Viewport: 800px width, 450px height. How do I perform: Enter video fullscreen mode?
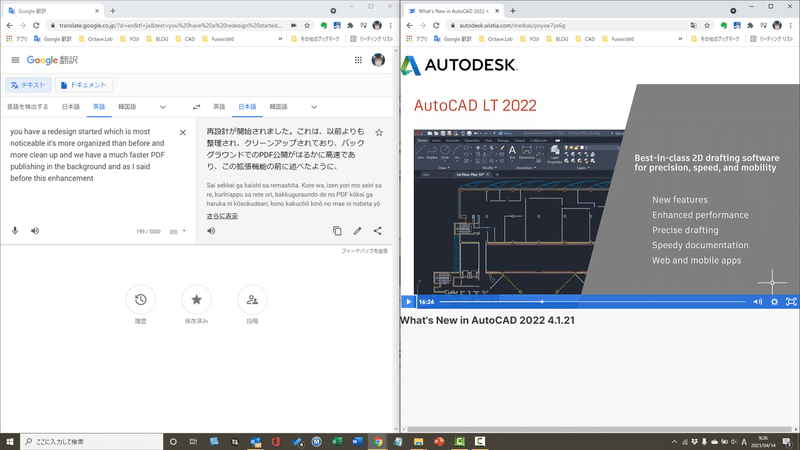(x=791, y=302)
